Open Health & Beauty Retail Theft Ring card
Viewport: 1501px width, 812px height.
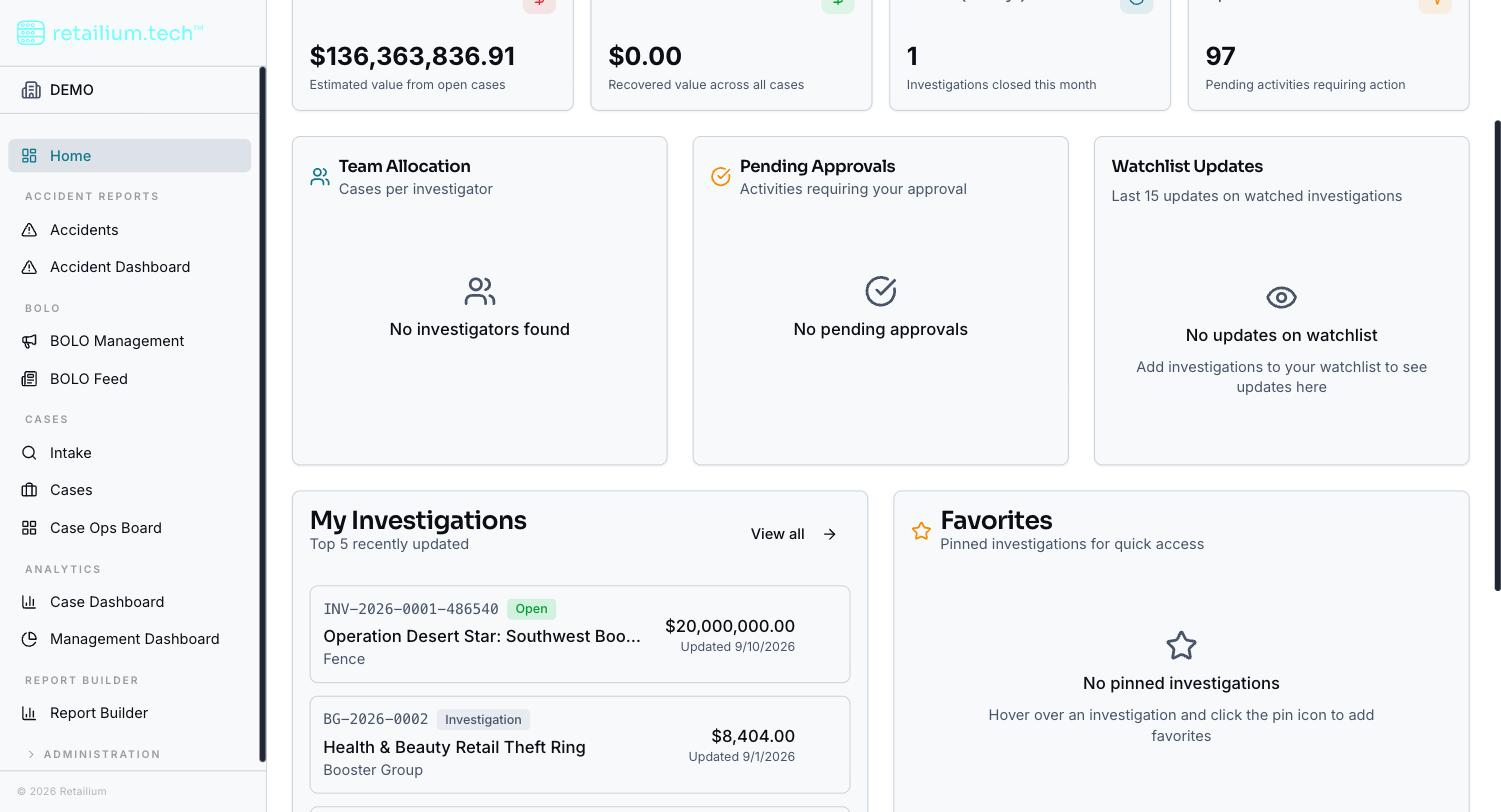pyautogui.click(x=580, y=745)
